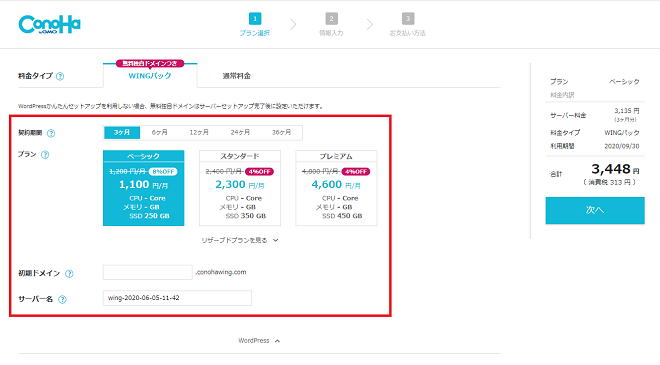Open help icon next to プラン label
Screen dimensions: 660x365
pyautogui.click(x=45, y=155)
